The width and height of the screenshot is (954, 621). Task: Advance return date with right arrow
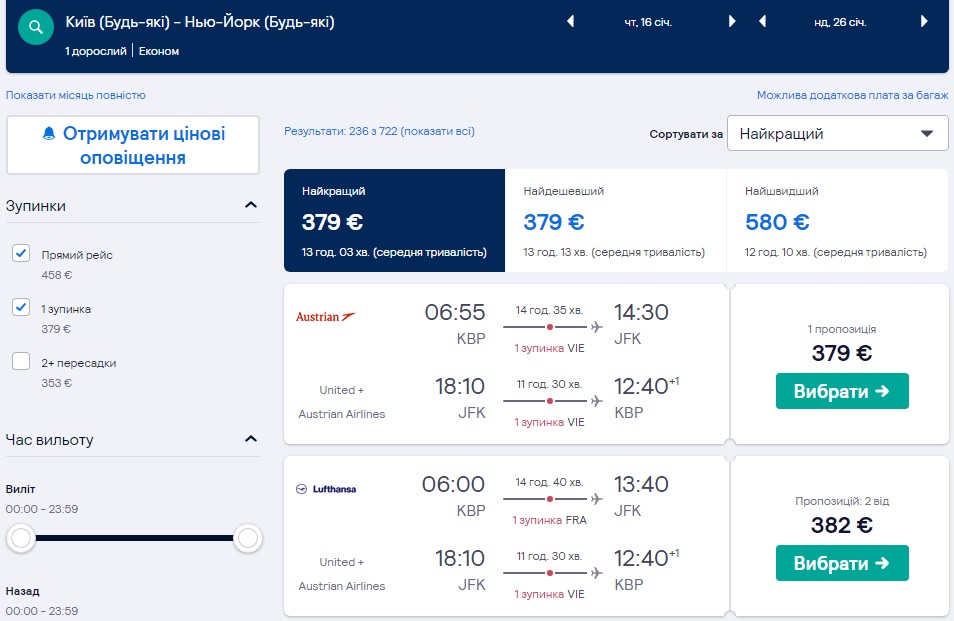pos(924,21)
